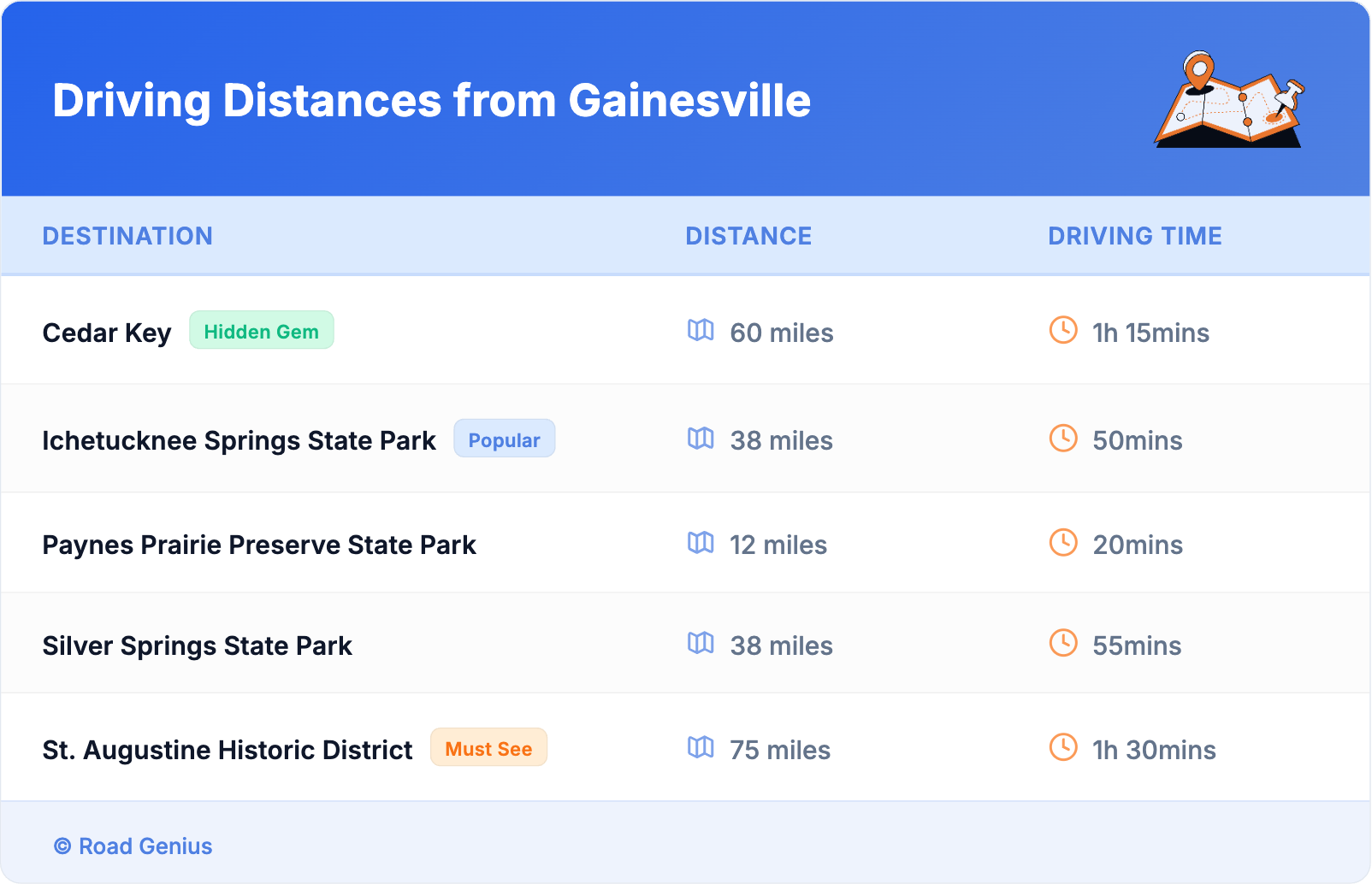Click the DRIVING TIME column header
This screenshot has width=1372, height=884.
1134,236
